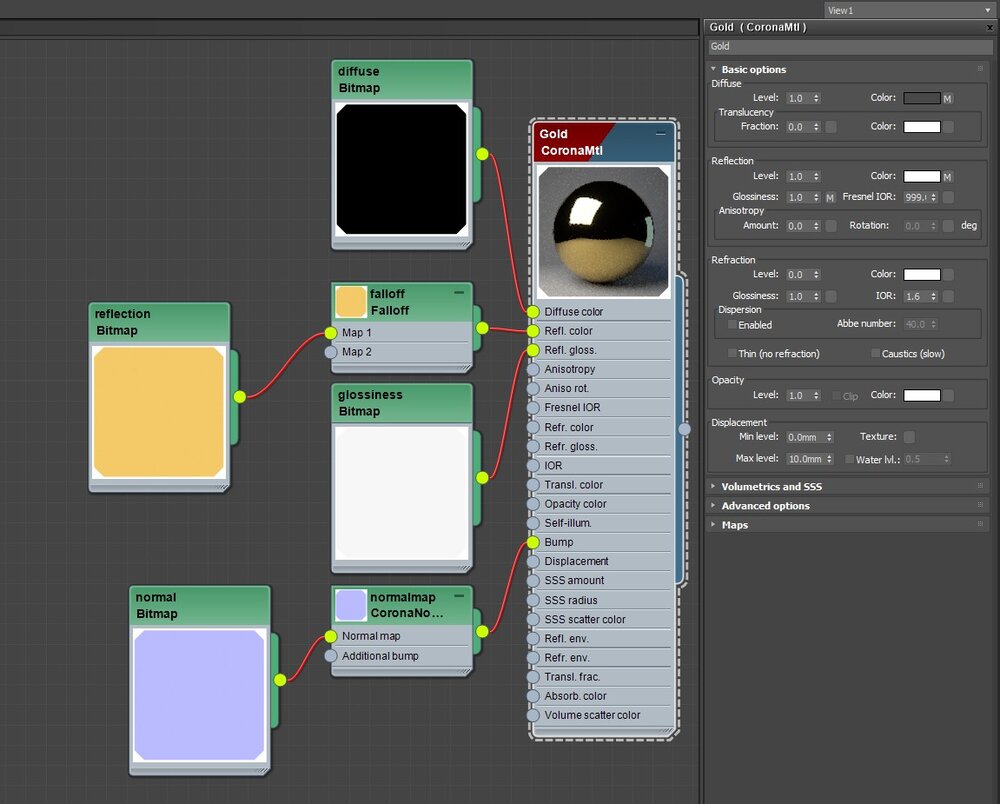1000x804 pixels.
Task: Click the Additional bump socket on normalmap node
Action: coord(331,656)
